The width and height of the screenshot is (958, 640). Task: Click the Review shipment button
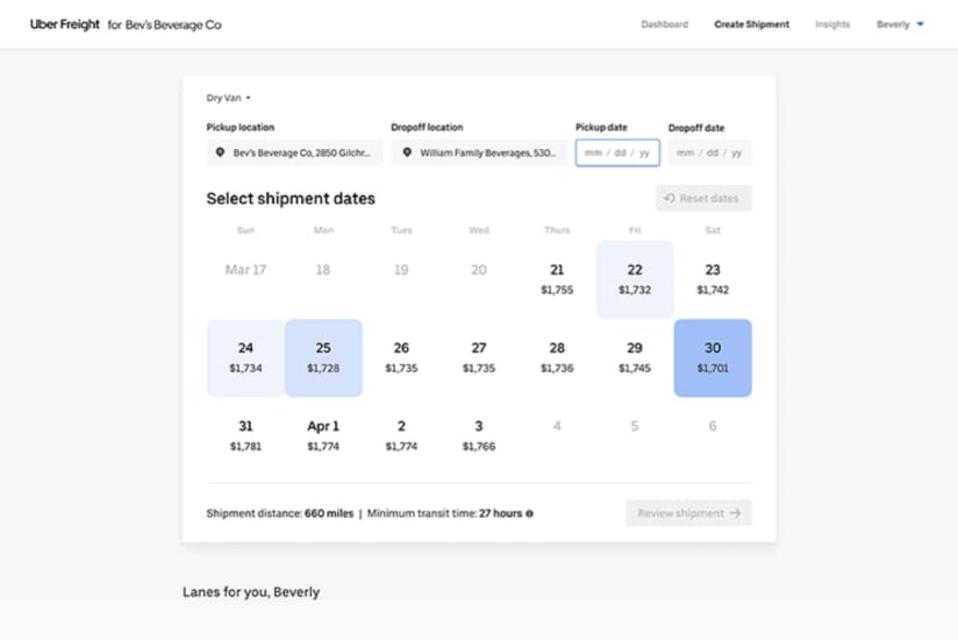click(x=688, y=513)
